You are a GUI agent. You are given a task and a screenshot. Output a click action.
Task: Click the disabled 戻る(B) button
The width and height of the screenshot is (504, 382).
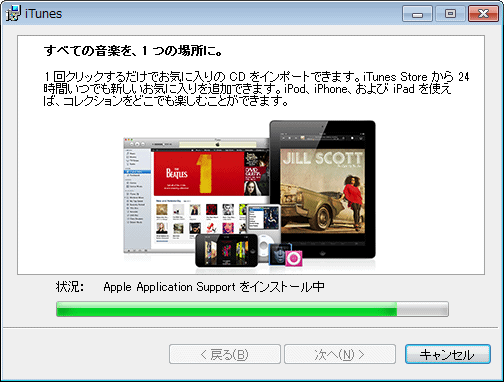[225, 354]
